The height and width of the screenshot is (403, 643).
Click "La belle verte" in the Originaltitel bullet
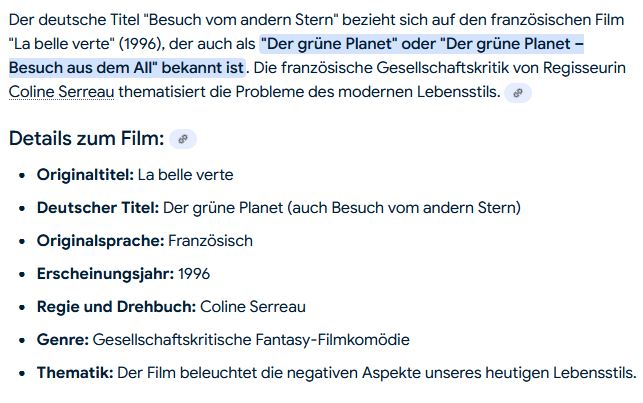pos(185,175)
